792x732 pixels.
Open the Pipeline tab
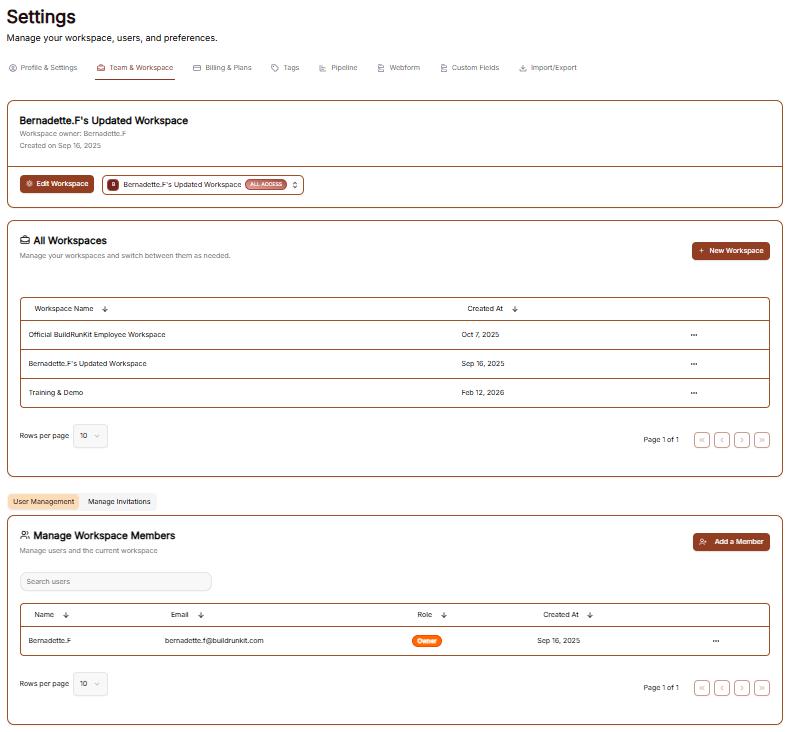click(x=338, y=68)
